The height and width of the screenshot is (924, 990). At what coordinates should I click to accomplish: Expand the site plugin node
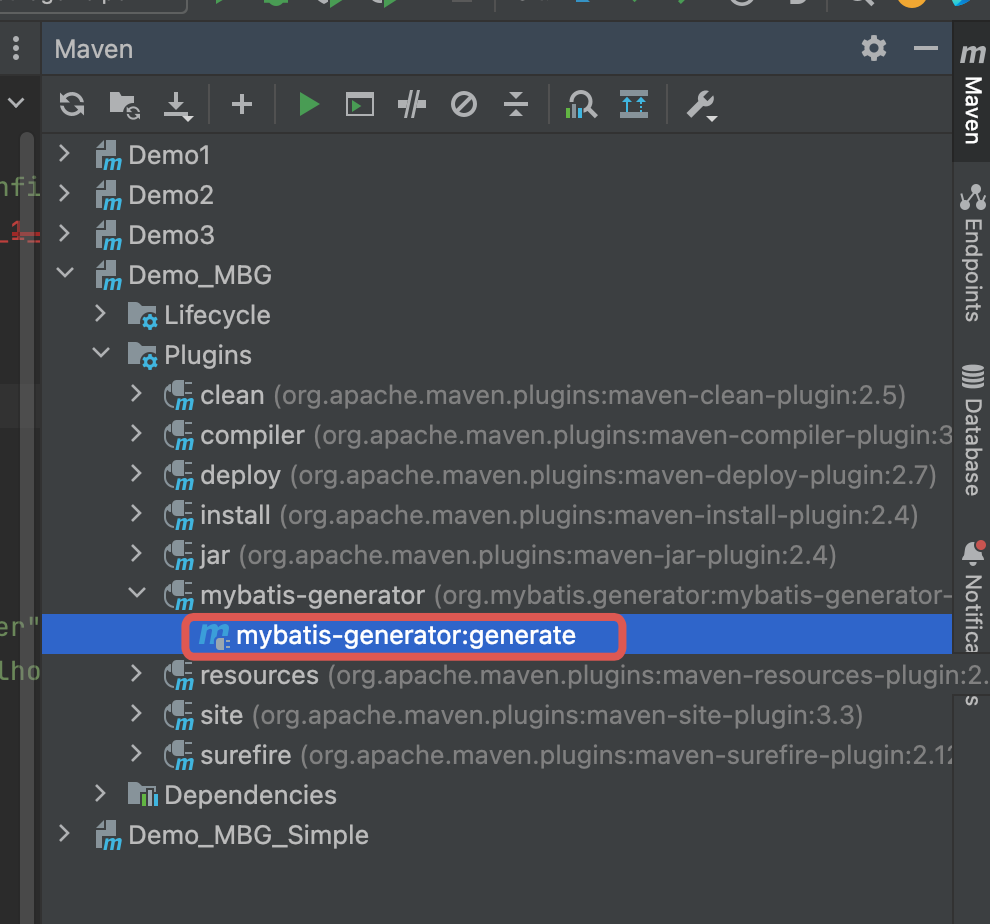click(136, 713)
